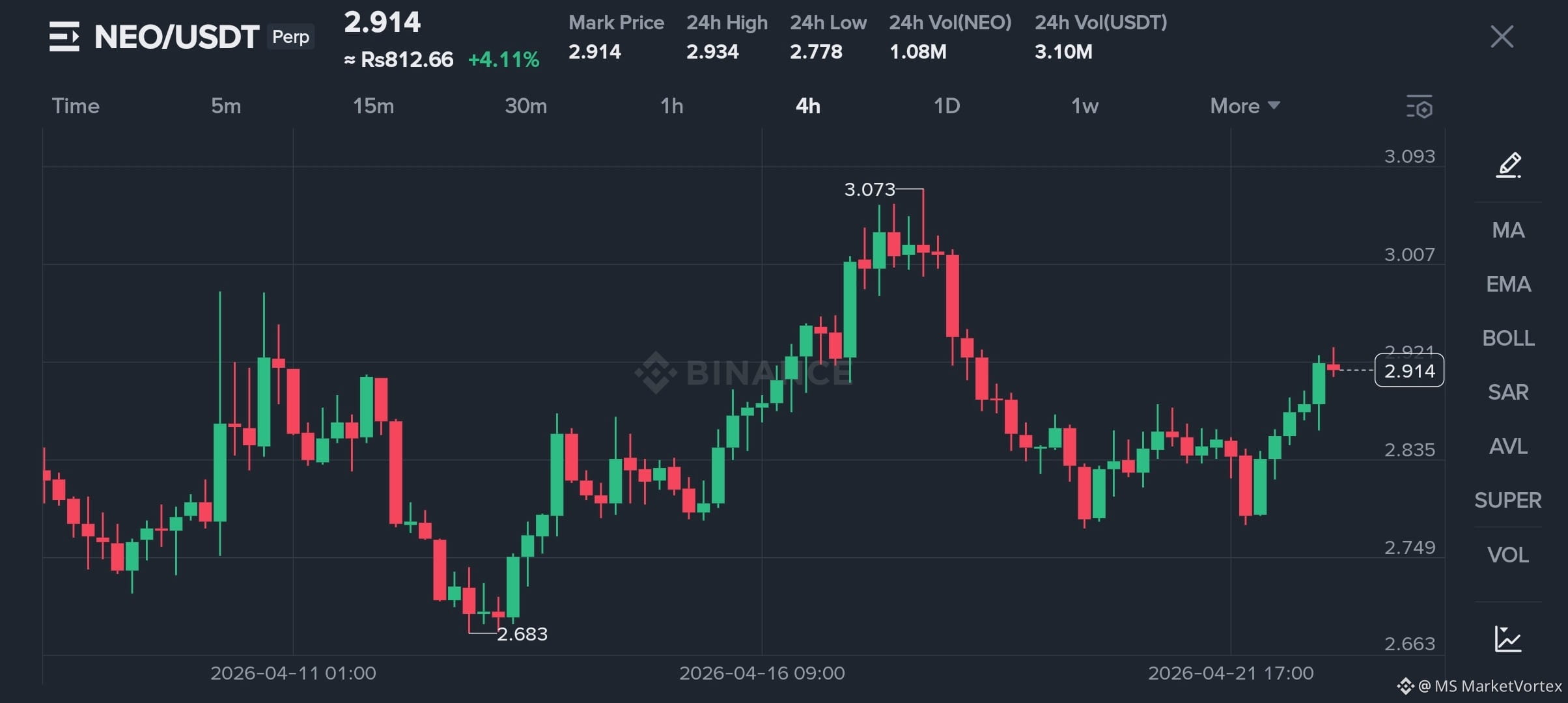This screenshot has height=703, width=1568.
Task: Select the pencil drawing tool icon
Action: (x=1508, y=165)
